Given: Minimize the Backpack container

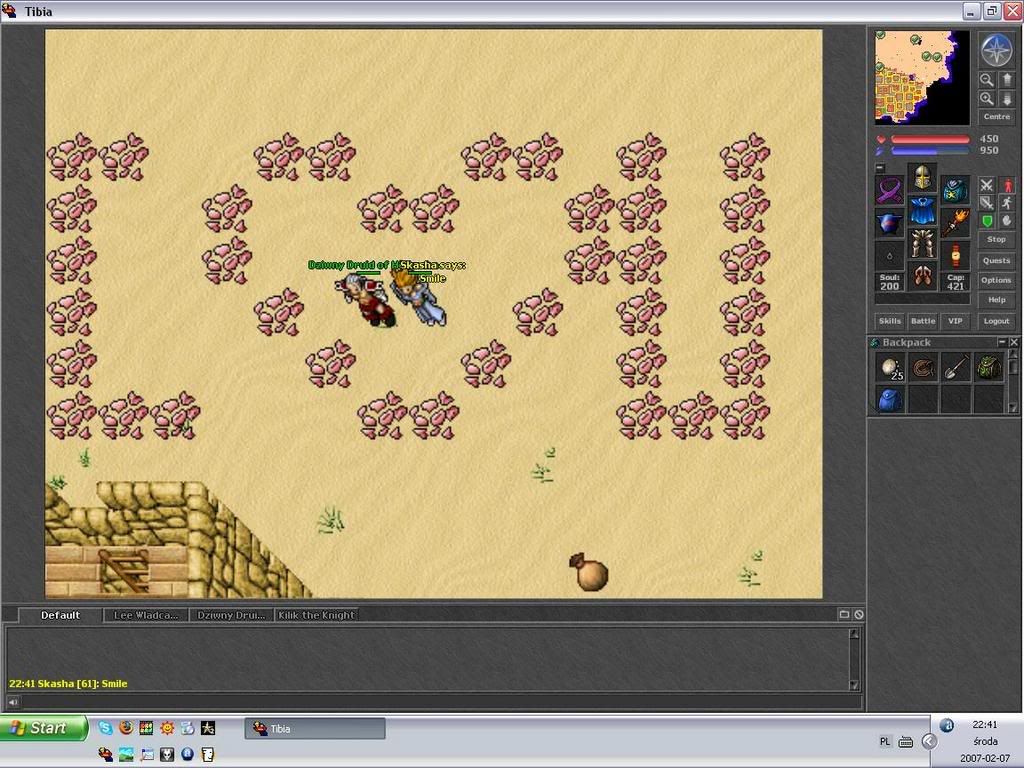Looking at the screenshot, I should pos(1001,342).
